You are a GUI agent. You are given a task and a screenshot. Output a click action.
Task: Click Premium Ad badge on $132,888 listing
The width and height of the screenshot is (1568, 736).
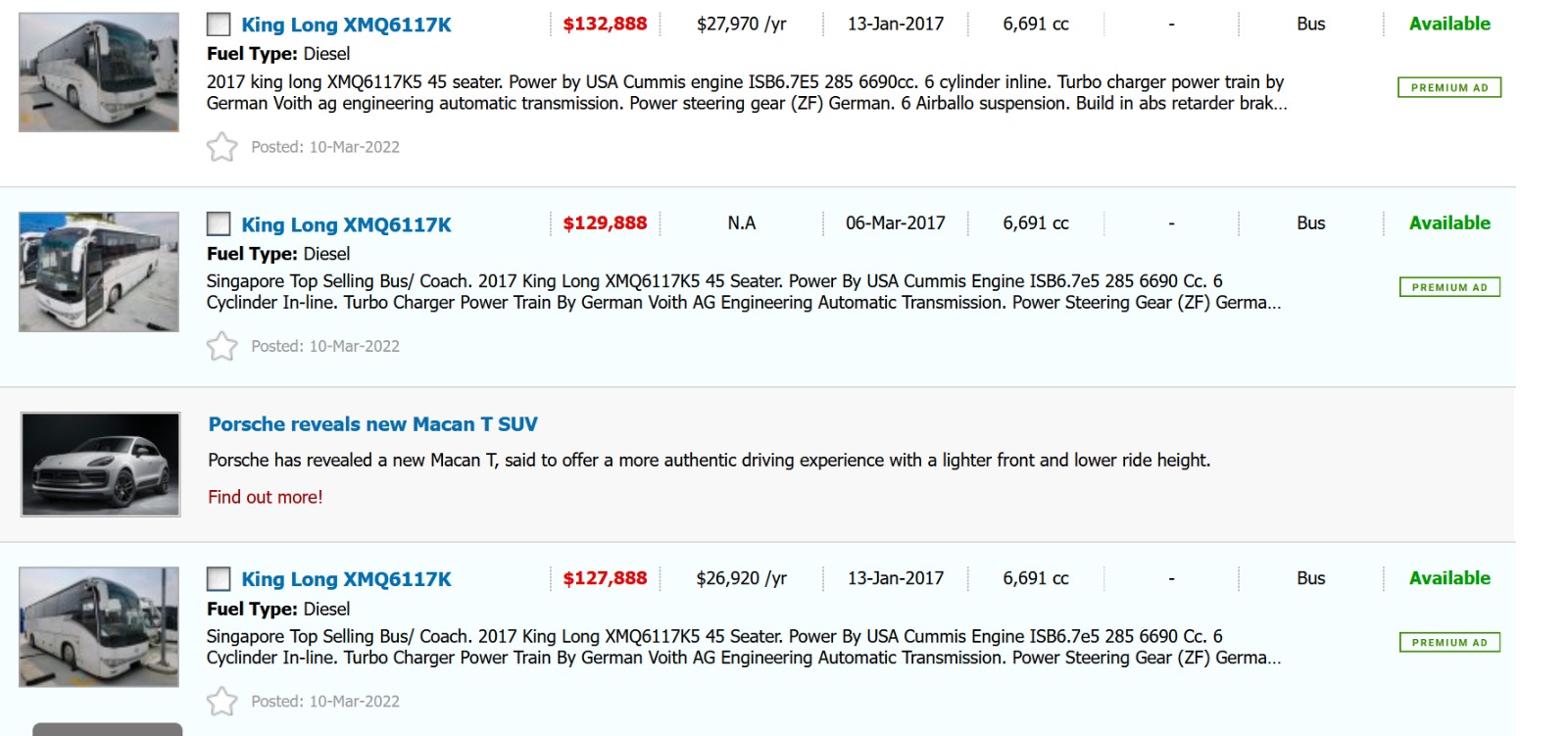click(x=1449, y=88)
